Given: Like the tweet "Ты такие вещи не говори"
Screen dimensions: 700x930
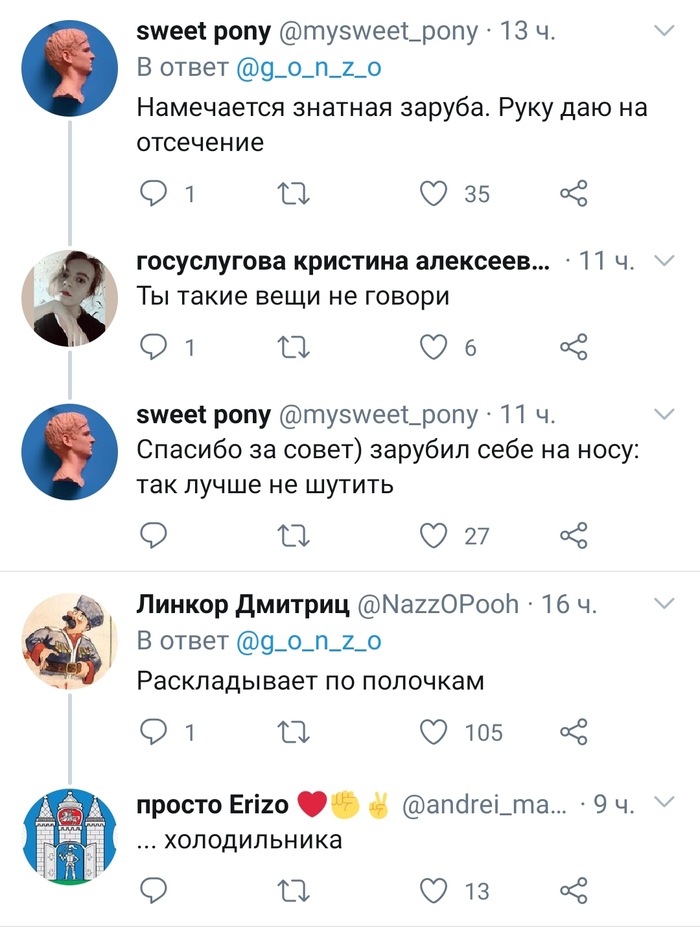Looking at the screenshot, I should pyautogui.click(x=433, y=347).
